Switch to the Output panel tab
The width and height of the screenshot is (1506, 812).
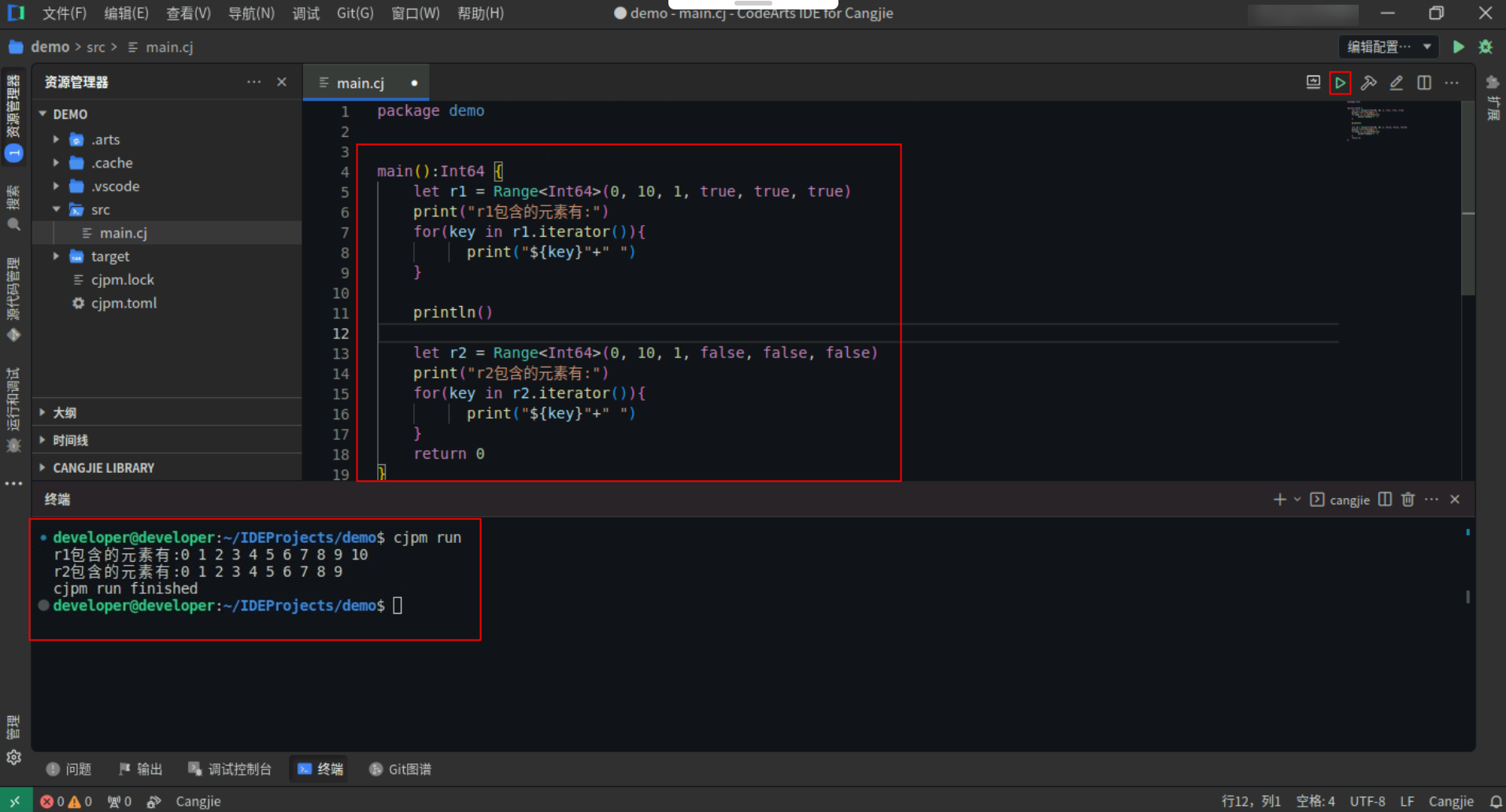(140, 769)
